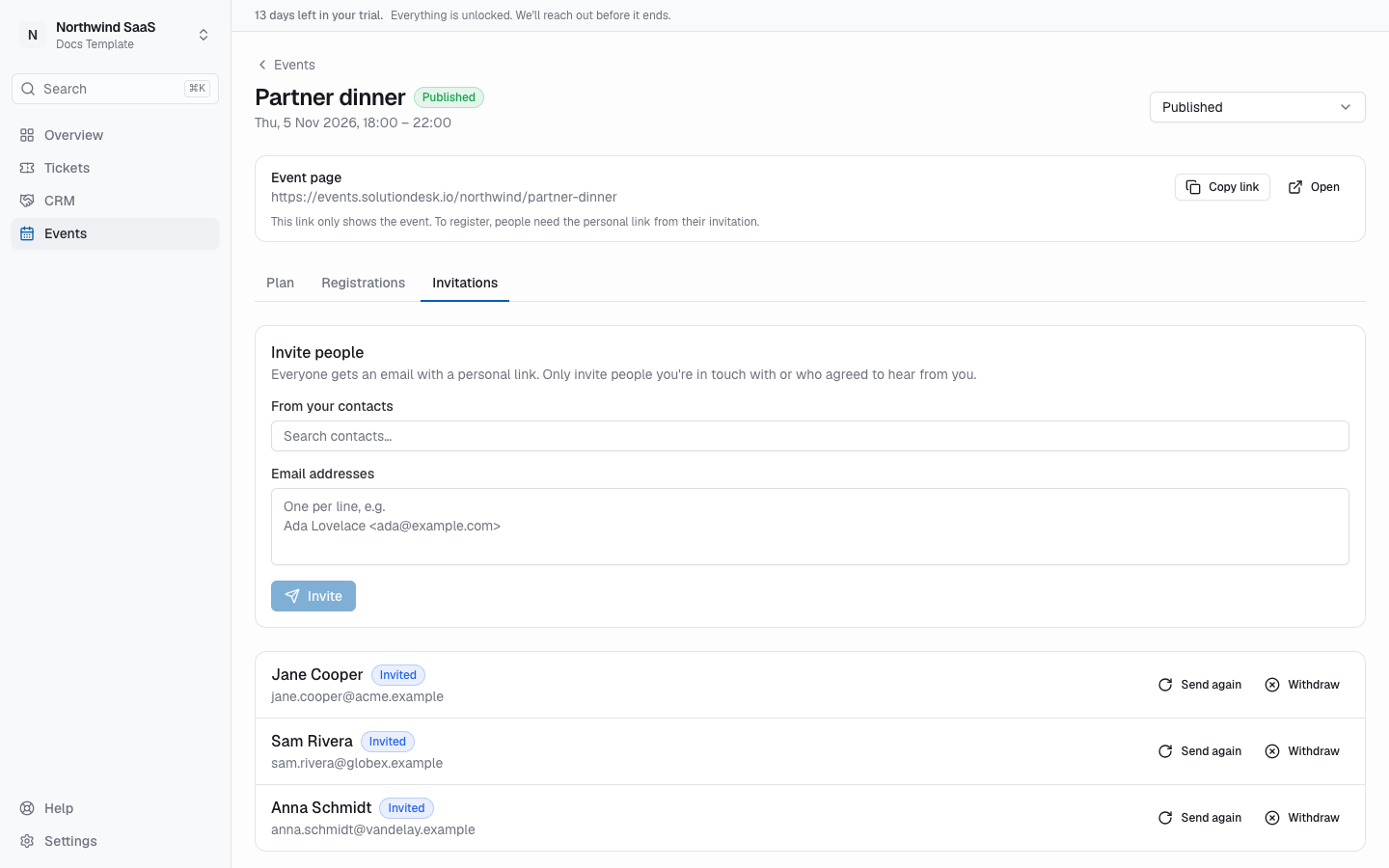Image resolution: width=1389 pixels, height=868 pixels.
Task: Send invitation again to Jane Cooper
Action: [1199, 685]
